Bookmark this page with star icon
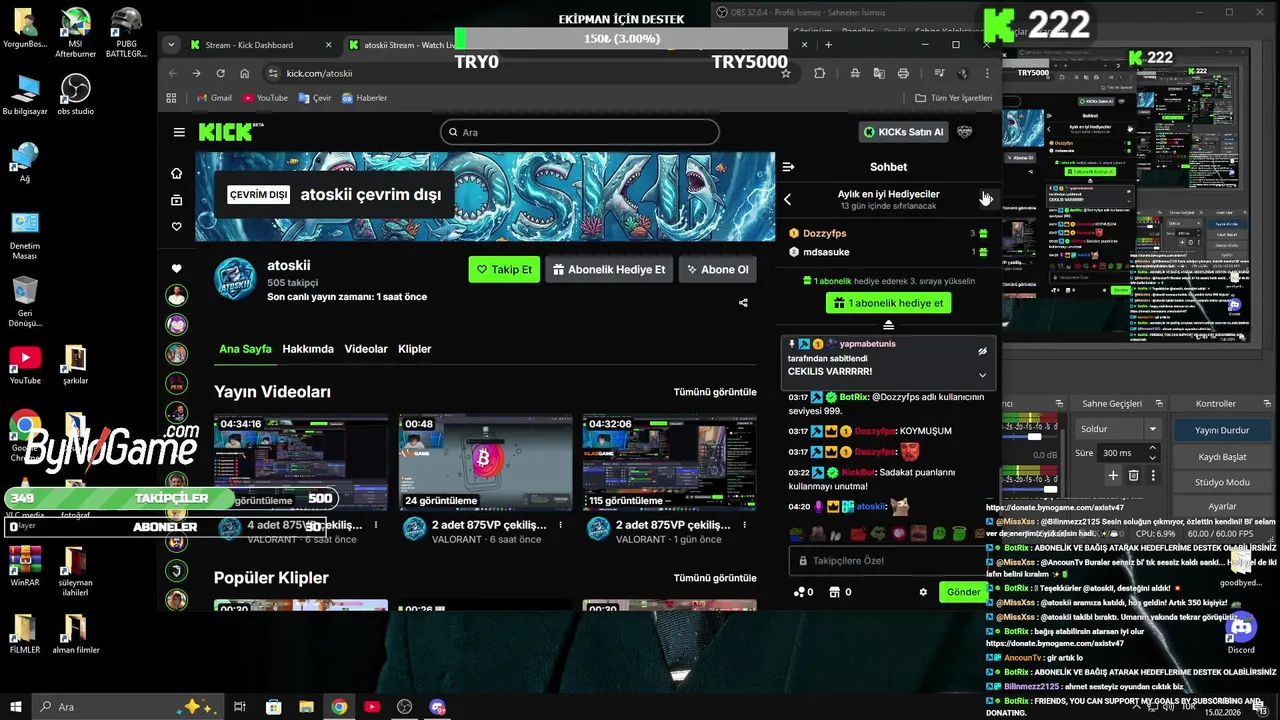The width and height of the screenshot is (1280, 720). (786, 73)
